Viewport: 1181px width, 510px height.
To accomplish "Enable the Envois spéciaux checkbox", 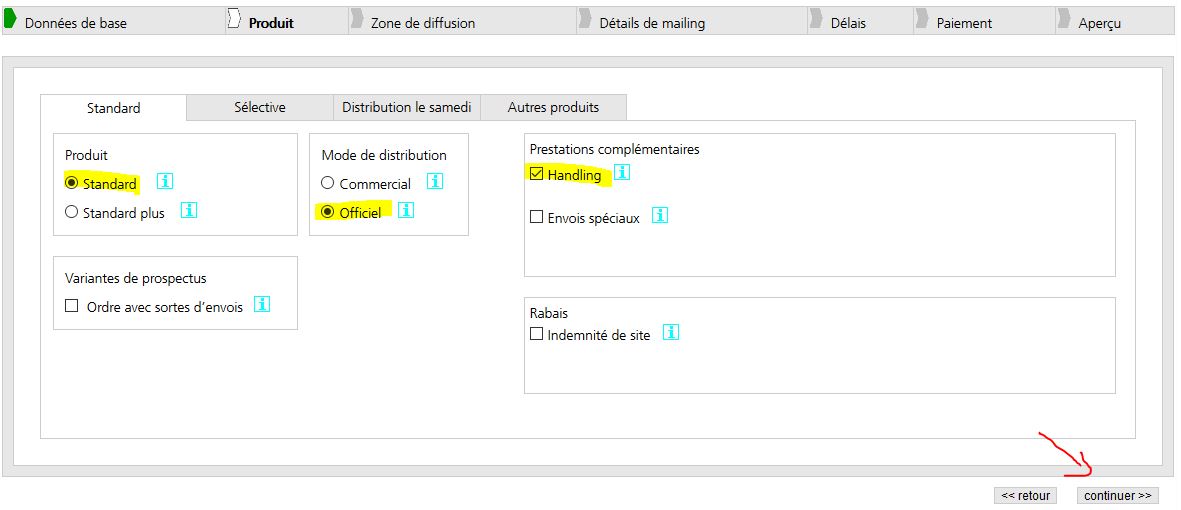I will [x=537, y=217].
